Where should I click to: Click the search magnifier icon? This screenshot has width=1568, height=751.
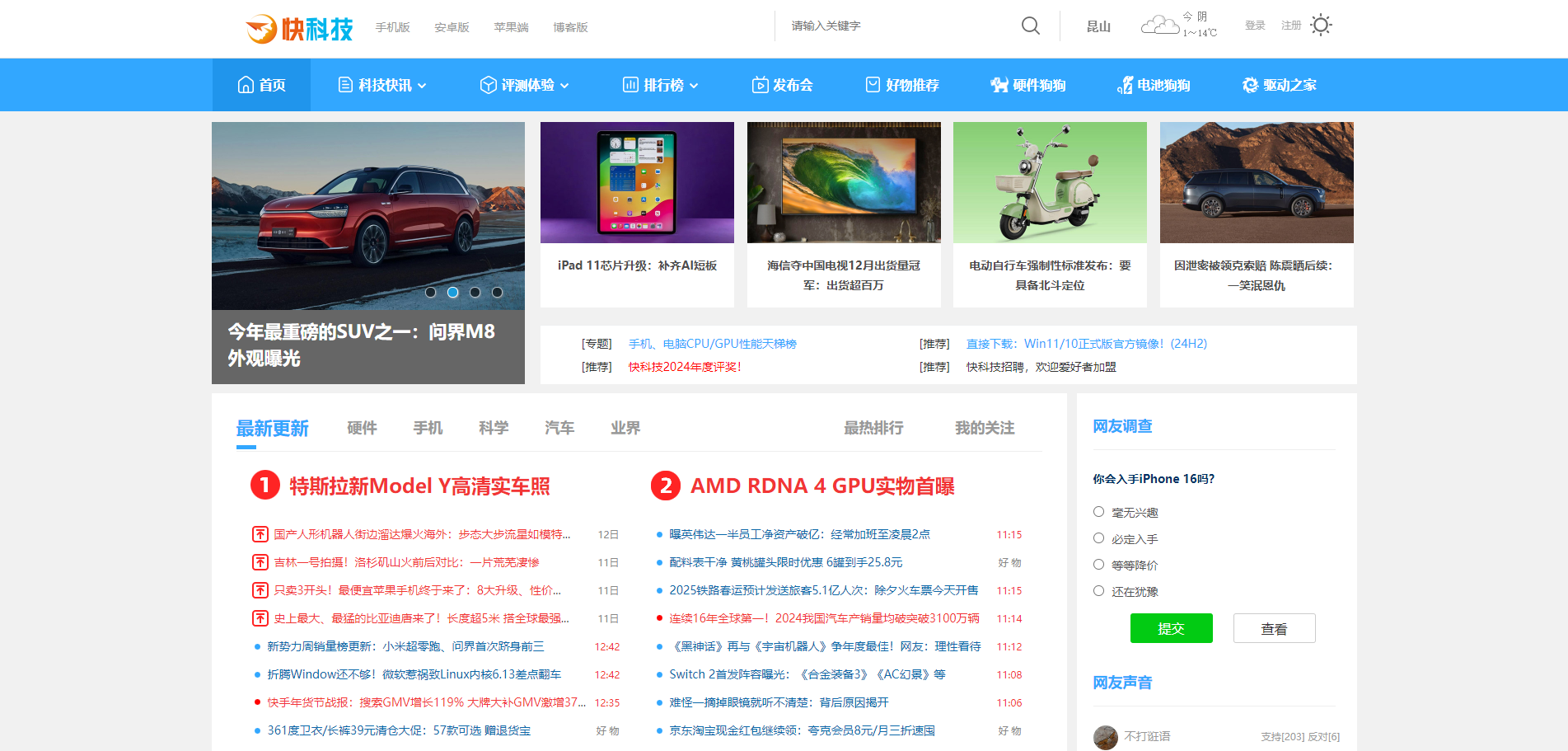pyautogui.click(x=1030, y=26)
